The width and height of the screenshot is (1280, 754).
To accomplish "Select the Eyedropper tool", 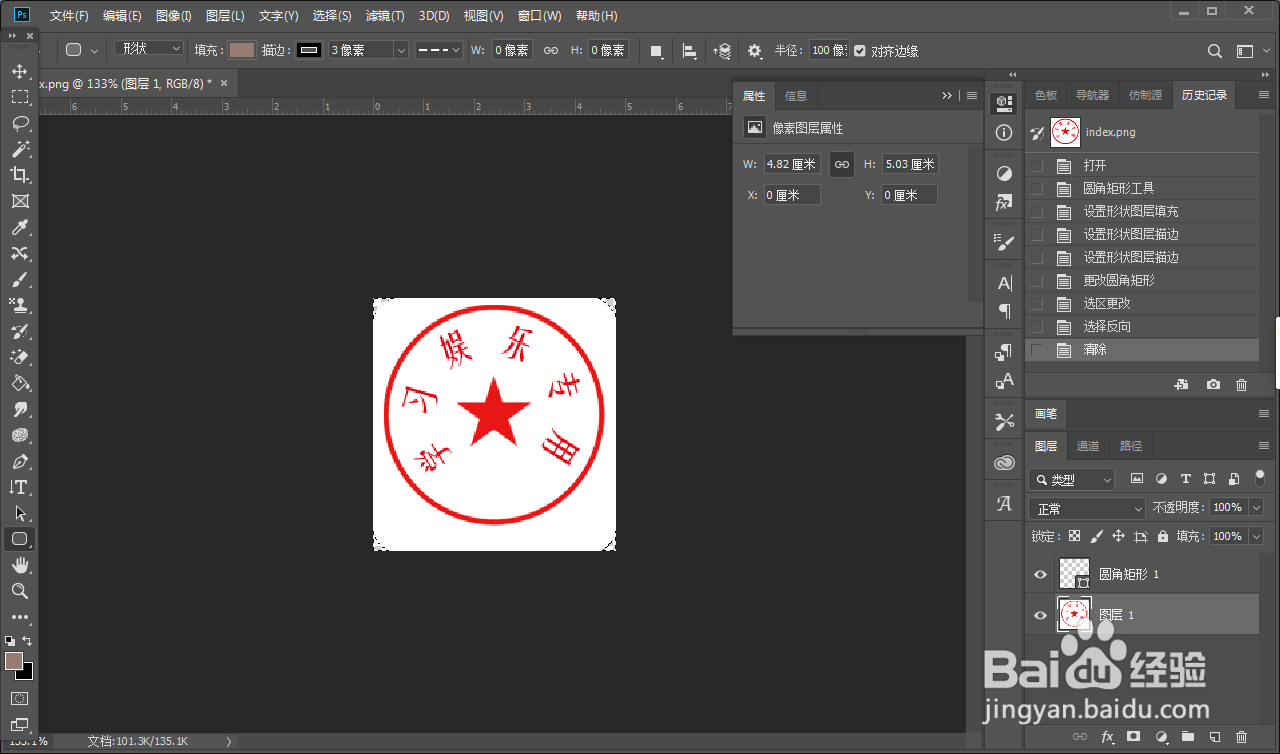I will coord(19,227).
